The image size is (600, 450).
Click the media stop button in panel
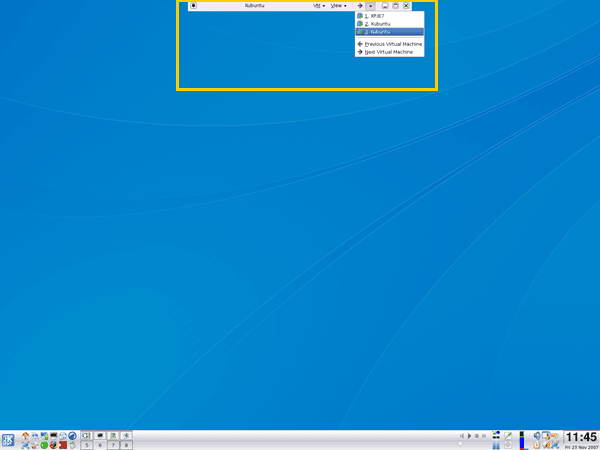pos(477,436)
